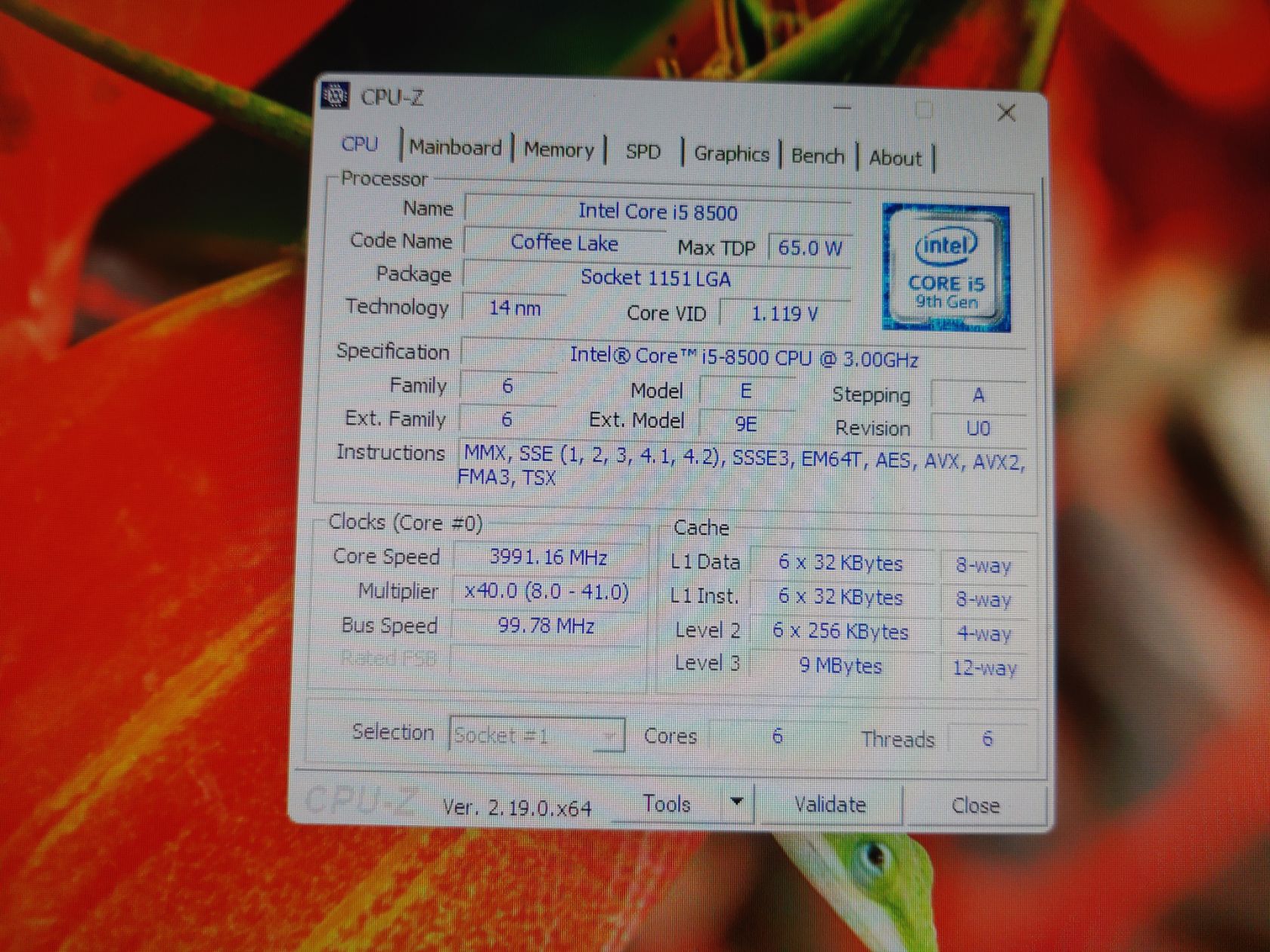
Task: Open the Bench tab
Action: click(817, 156)
